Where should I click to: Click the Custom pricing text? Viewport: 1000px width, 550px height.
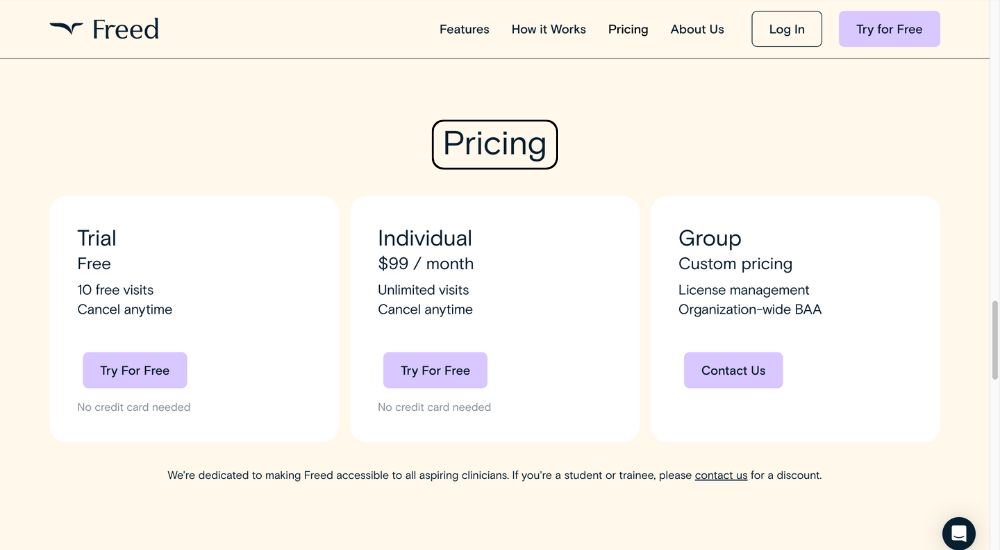coord(735,264)
